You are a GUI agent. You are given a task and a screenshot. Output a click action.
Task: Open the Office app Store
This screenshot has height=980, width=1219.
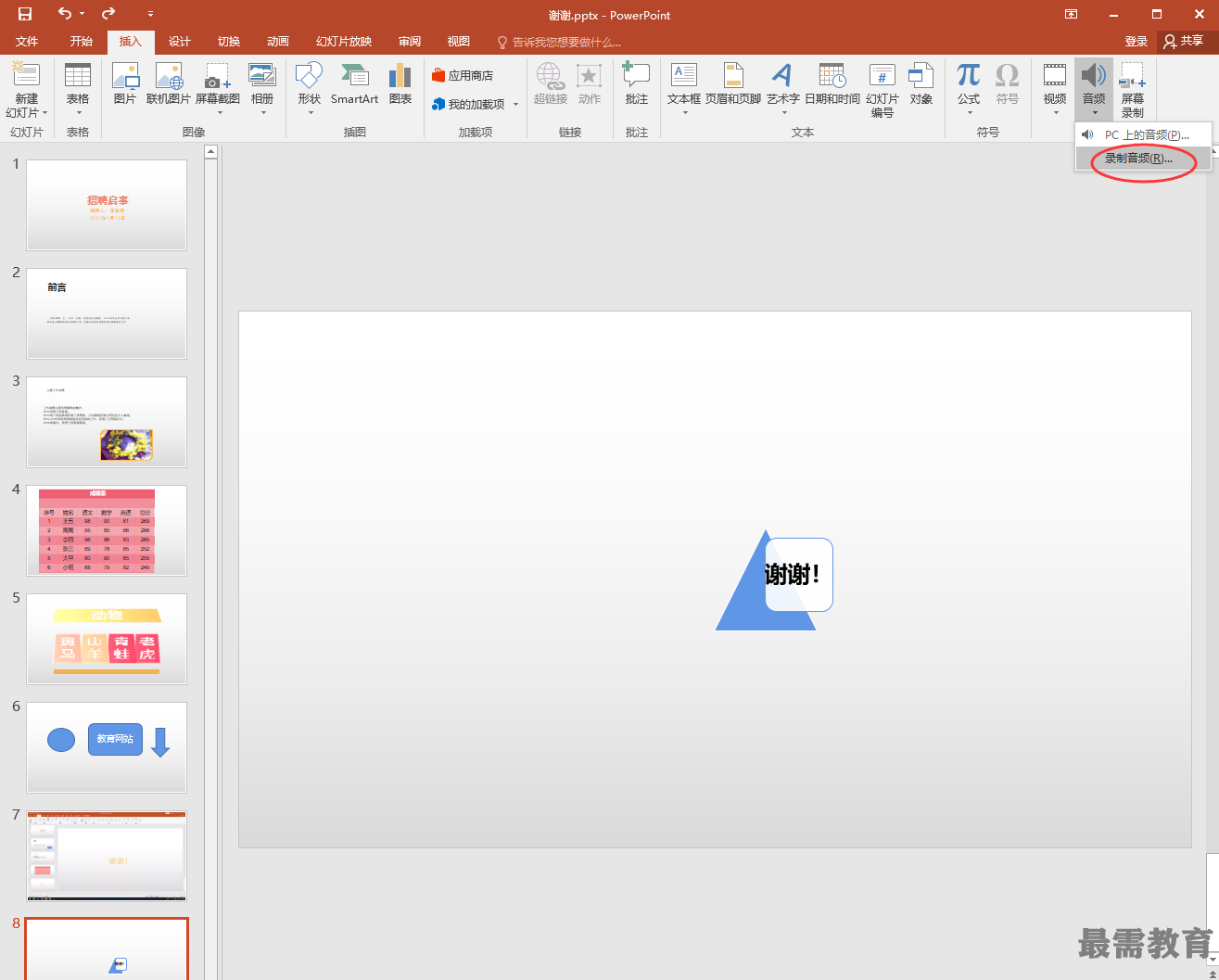[x=463, y=75]
